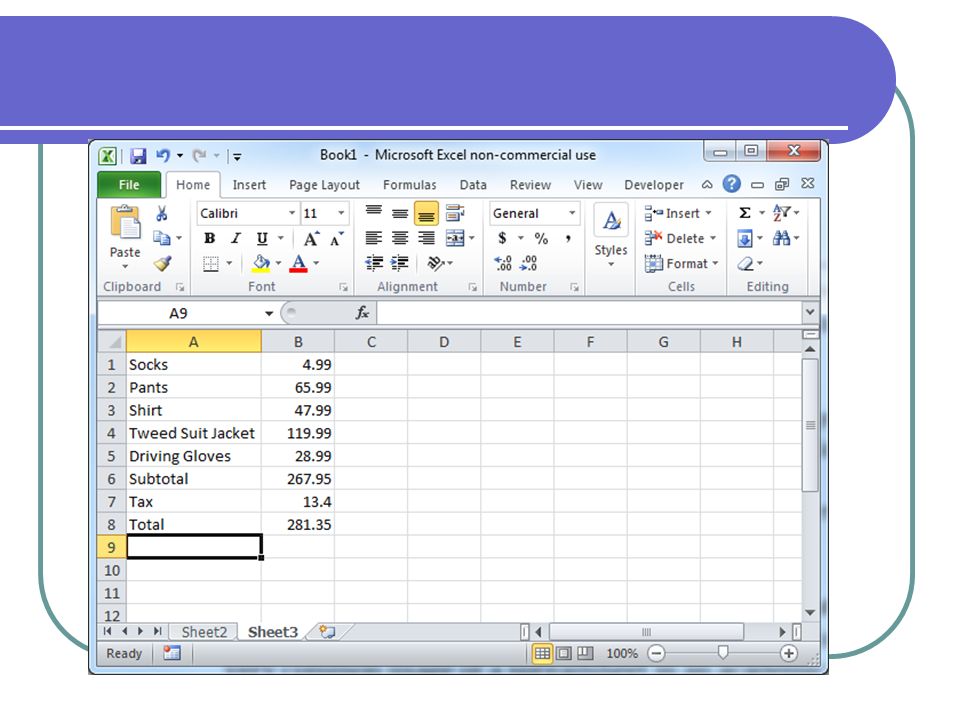Click the Middle Align icon
The height and width of the screenshot is (720, 960).
click(400, 213)
